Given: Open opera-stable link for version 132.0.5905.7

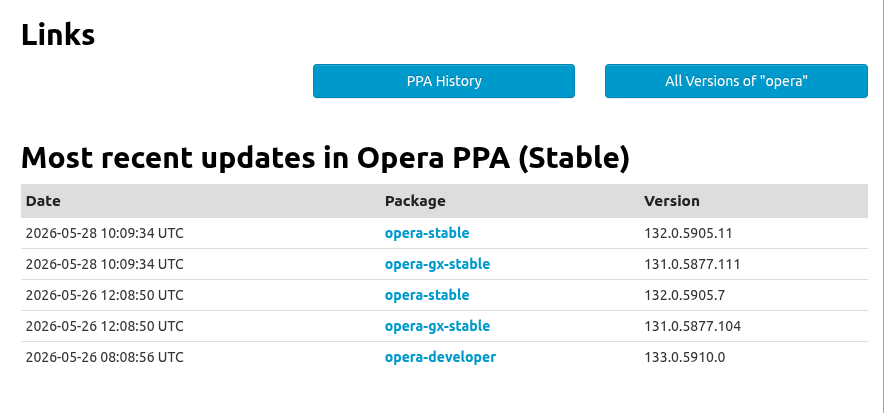Looking at the screenshot, I should click(x=427, y=295).
